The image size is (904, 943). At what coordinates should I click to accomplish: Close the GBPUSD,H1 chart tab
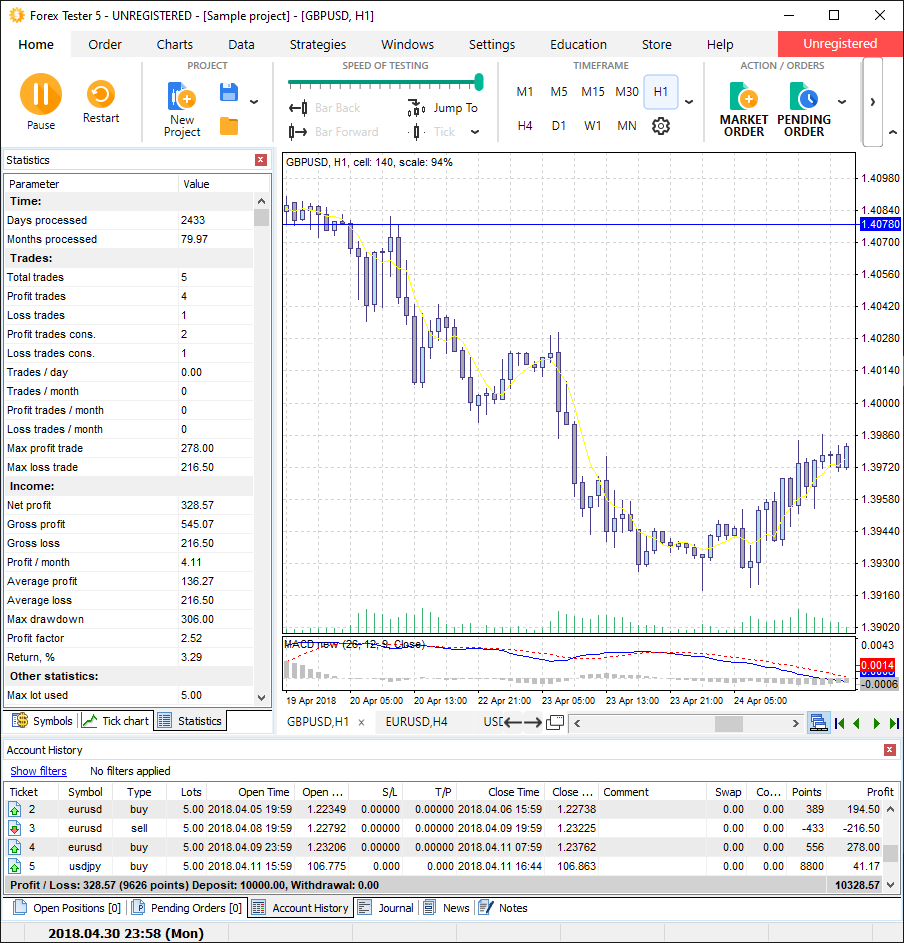click(x=361, y=722)
